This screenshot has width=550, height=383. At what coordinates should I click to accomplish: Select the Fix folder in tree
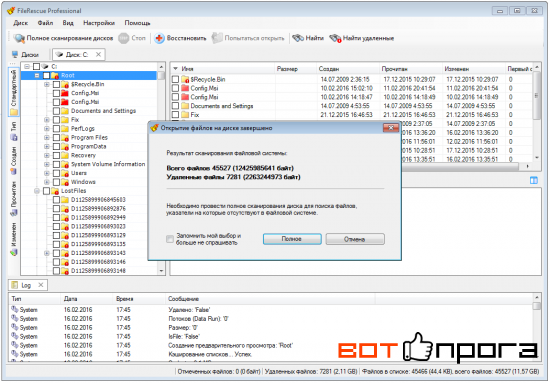(75, 120)
